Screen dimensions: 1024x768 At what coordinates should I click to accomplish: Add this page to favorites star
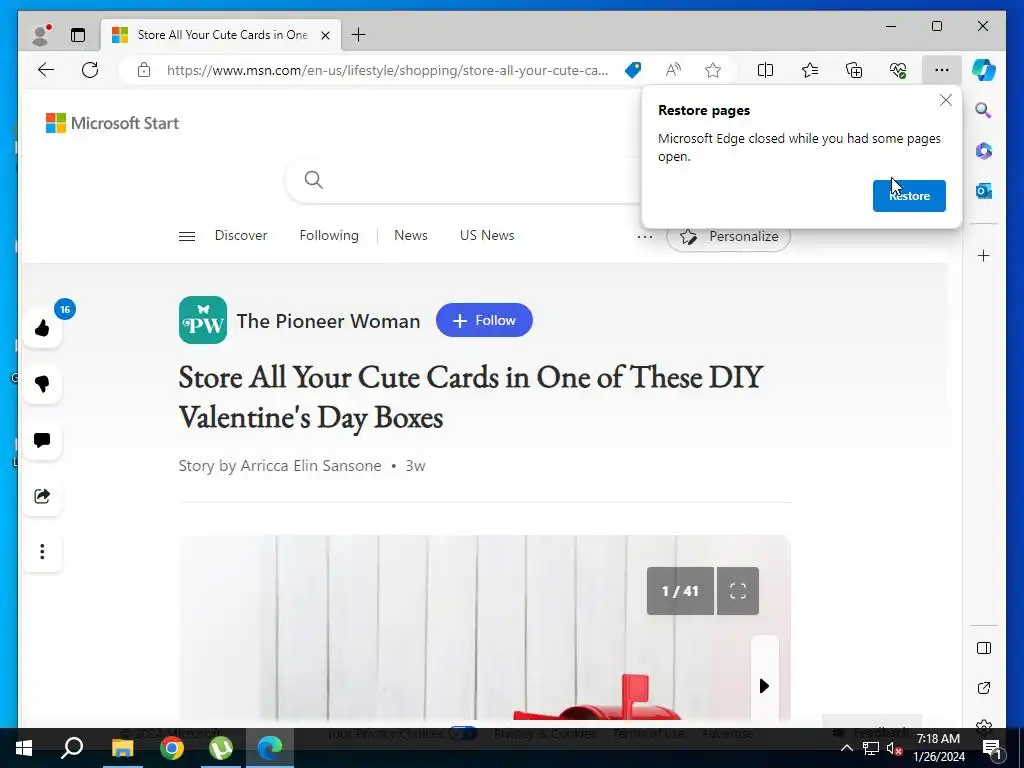pos(713,70)
